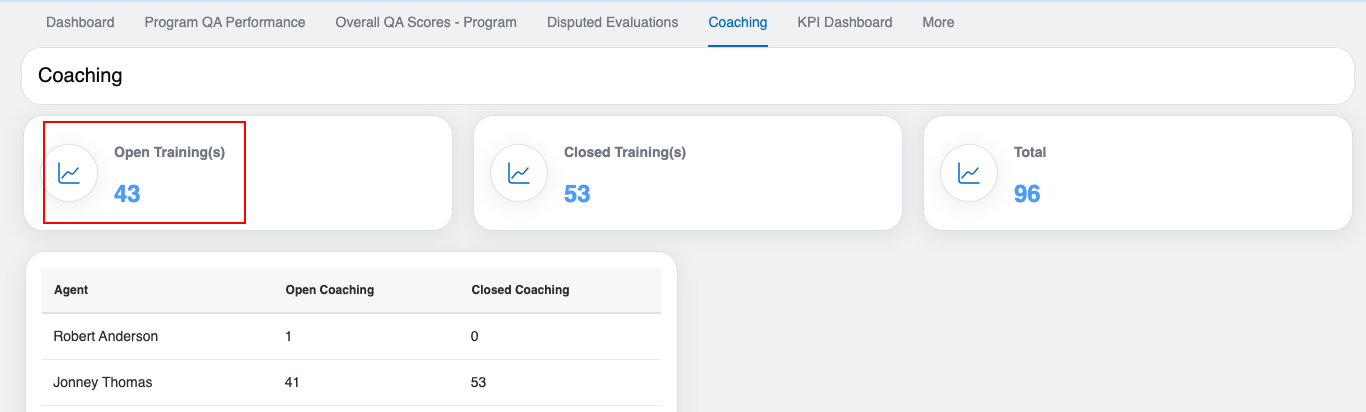Screen dimensions: 1366x412
Task: Go to Disputed Evaluations tab
Action: 612,22
